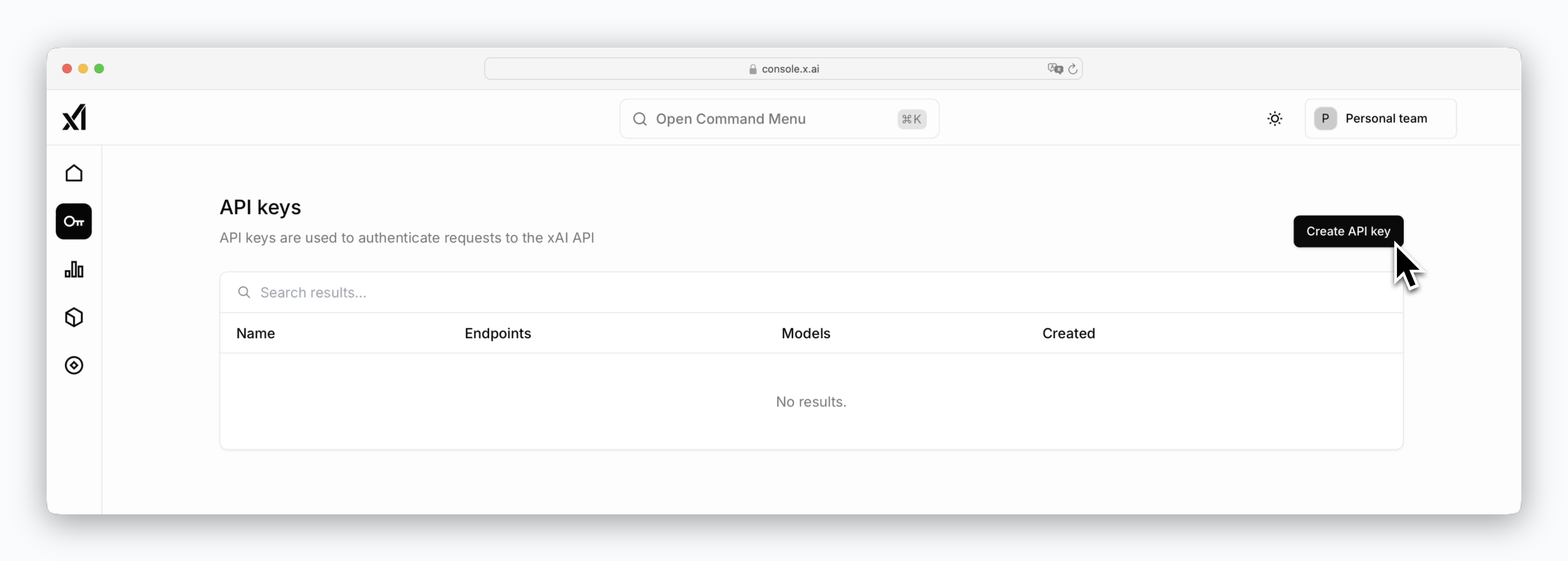Click the Created column header
This screenshot has width=1568, height=561.
(x=1069, y=334)
